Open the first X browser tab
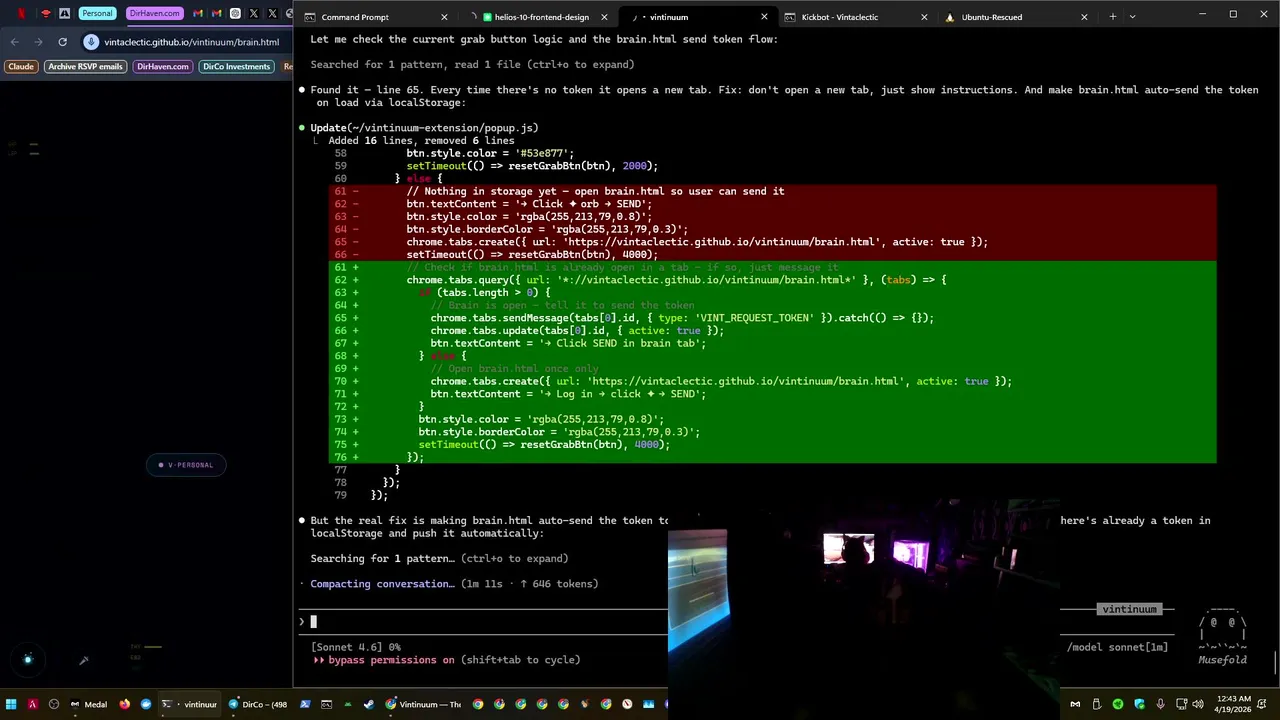The height and width of the screenshot is (720, 1280). 254,13
